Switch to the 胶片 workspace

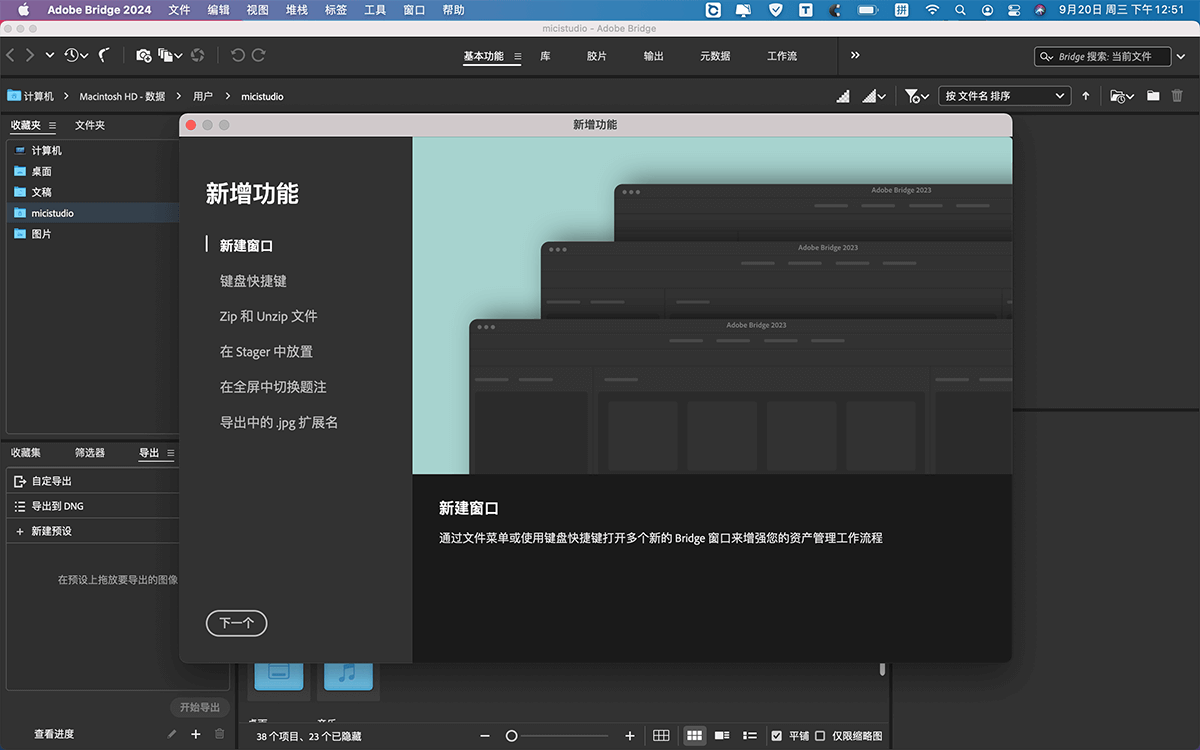[x=597, y=56]
